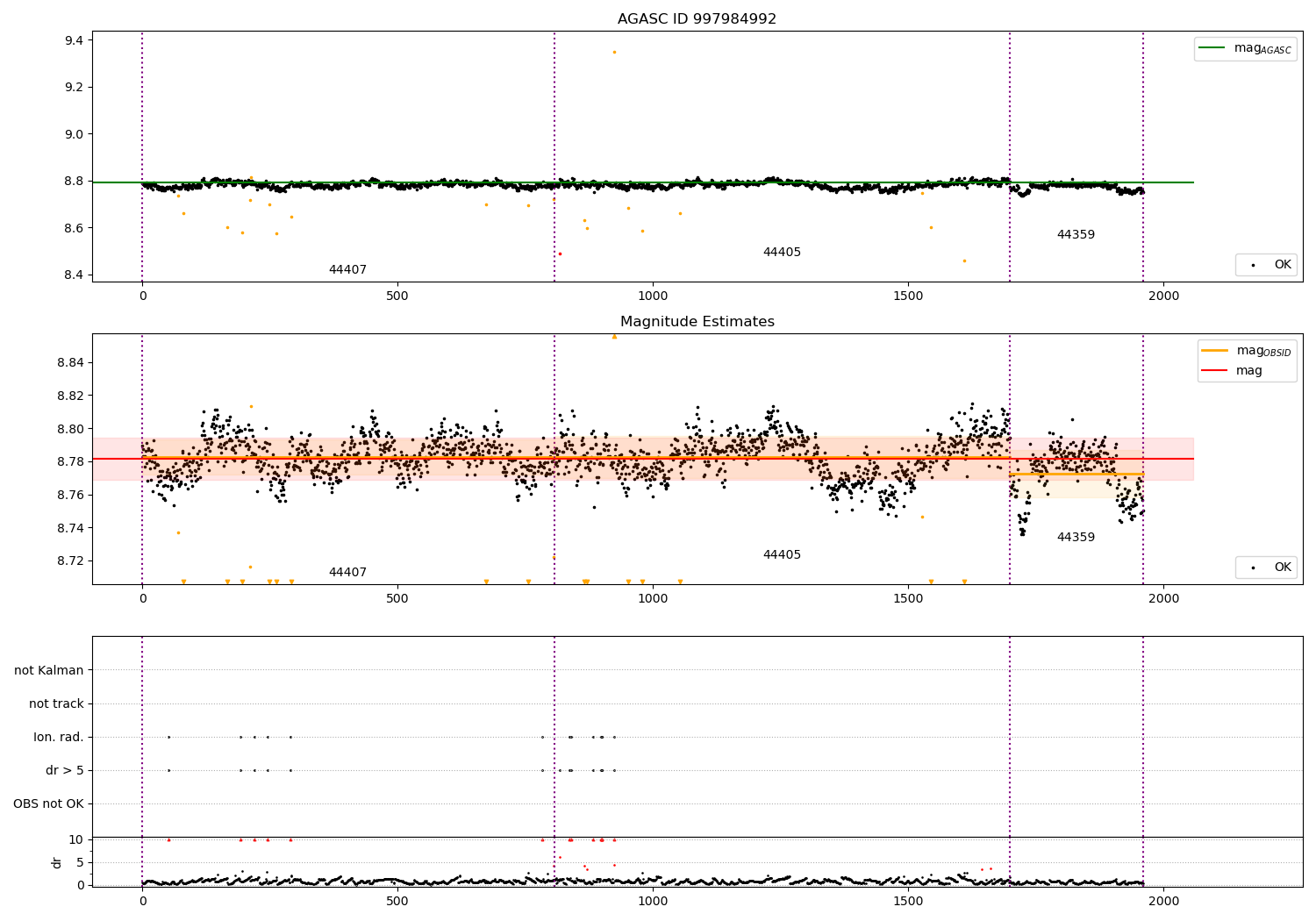Click the orange mag OBSID legend entry
1316x921 pixels.
pos(1246,351)
